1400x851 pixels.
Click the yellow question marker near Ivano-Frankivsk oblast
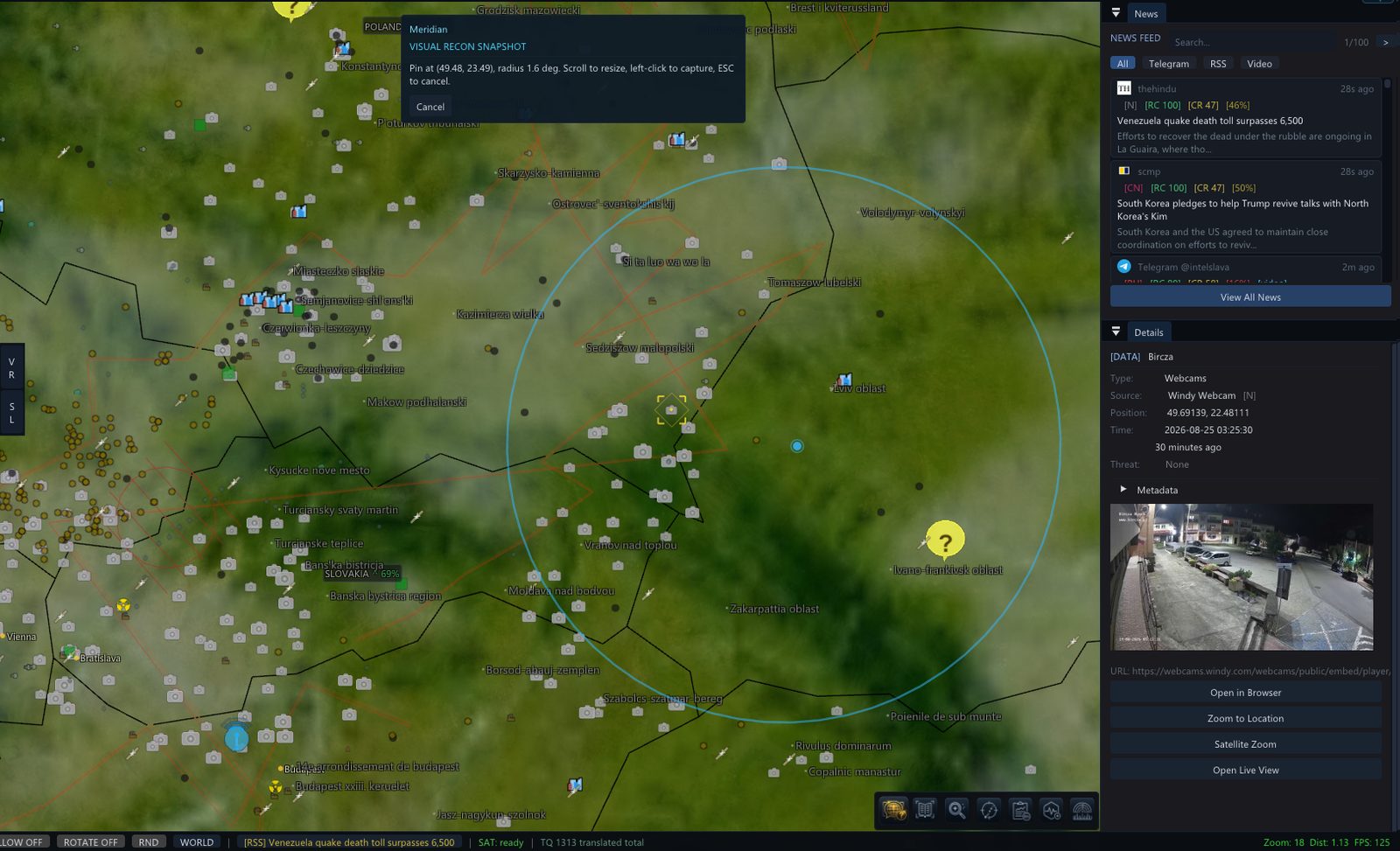pyautogui.click(x=945, y=540)
